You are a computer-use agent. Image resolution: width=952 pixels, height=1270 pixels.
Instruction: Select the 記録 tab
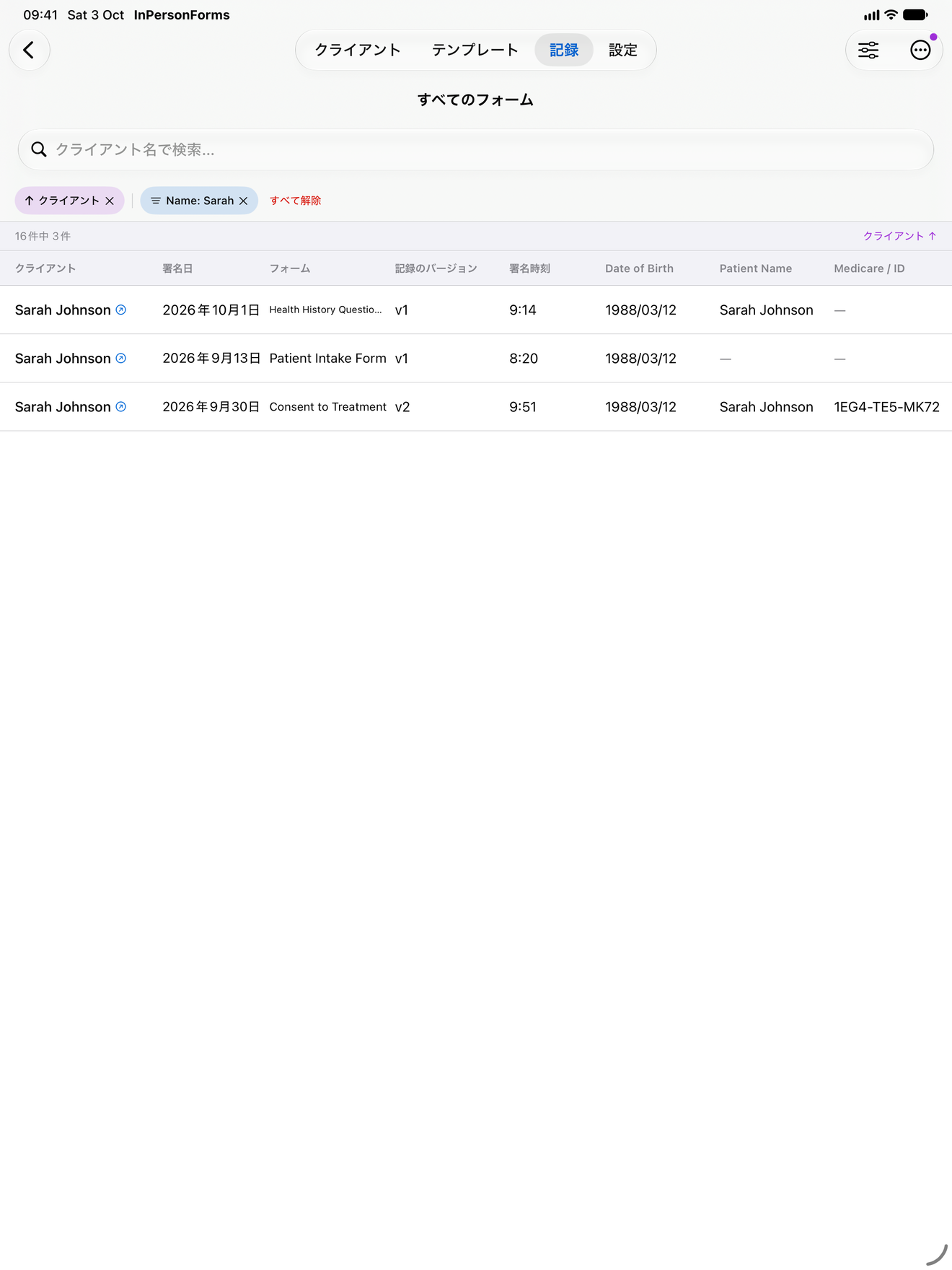point(564,50)
